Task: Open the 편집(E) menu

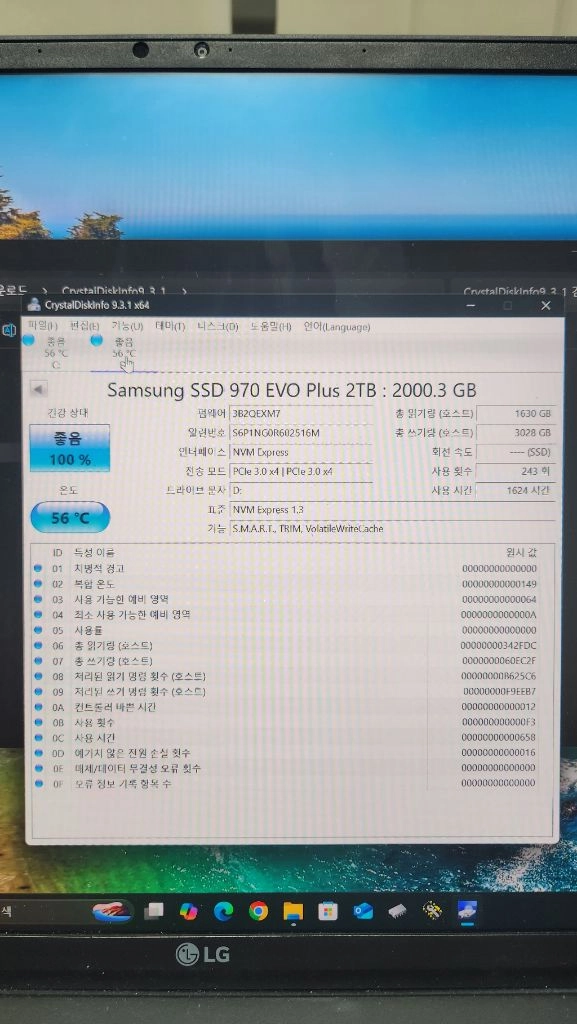Action: point(84,326)
